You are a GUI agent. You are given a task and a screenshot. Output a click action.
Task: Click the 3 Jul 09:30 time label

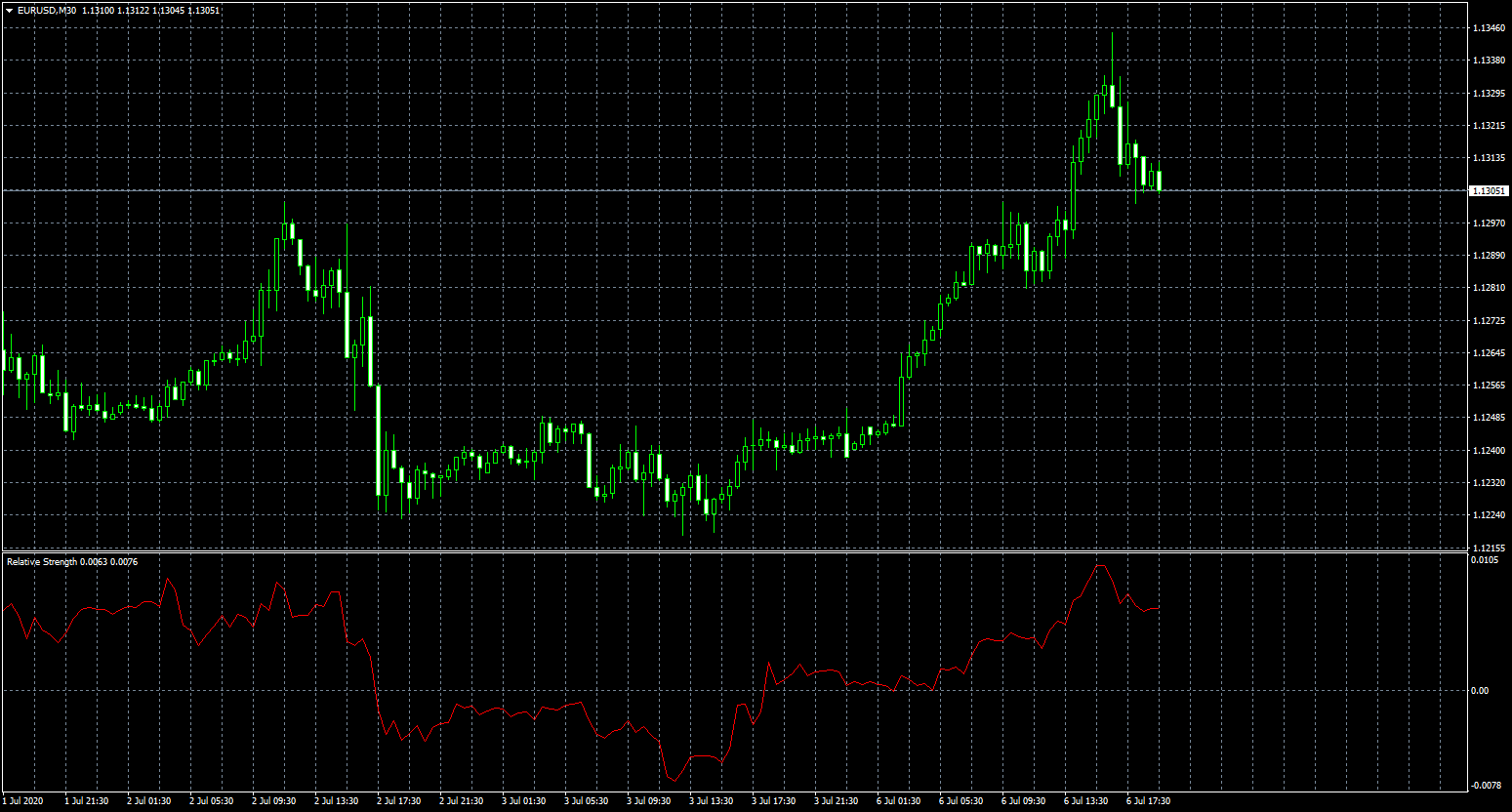[x=649, y=801]
